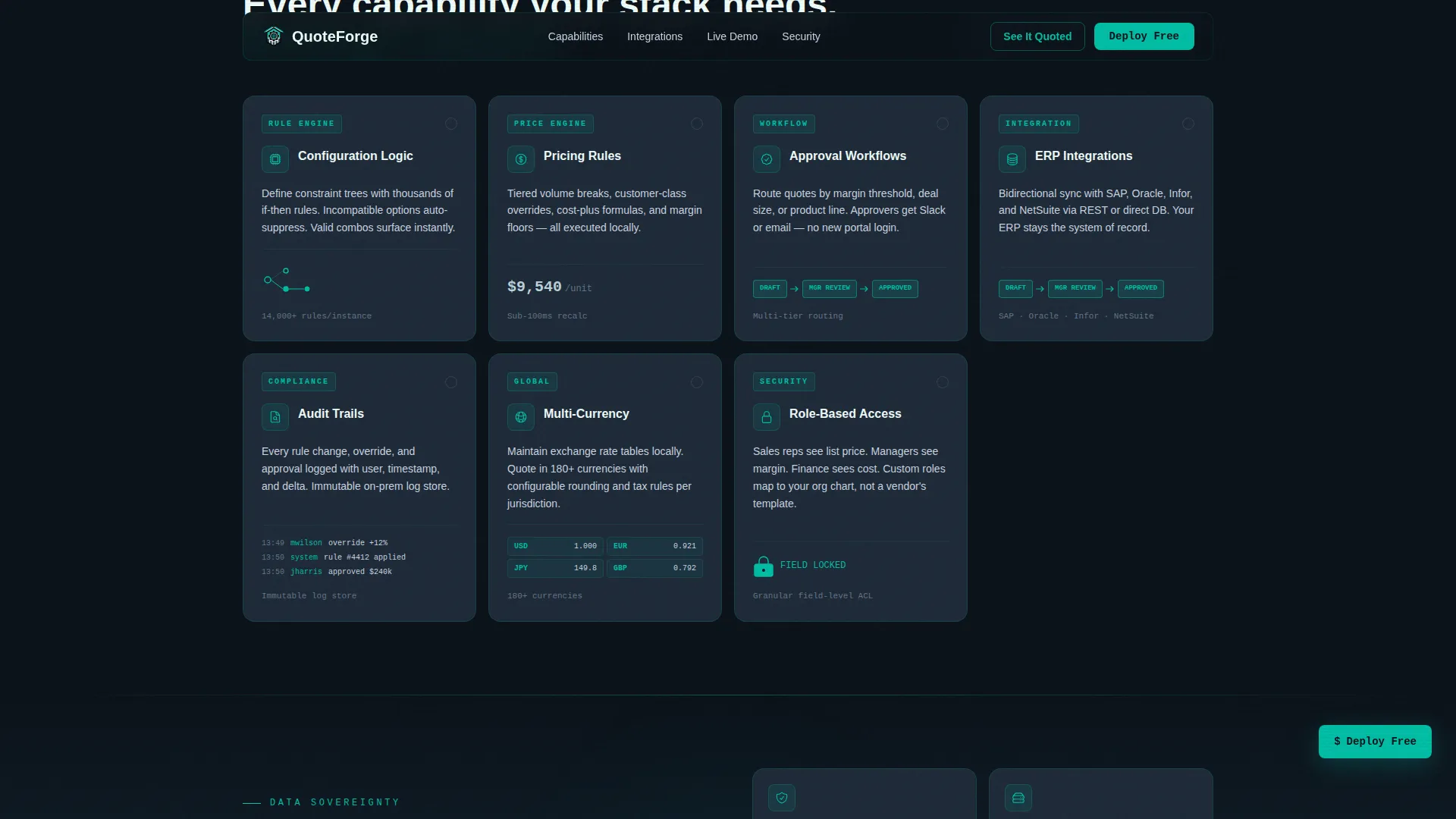Click the 14,000+ rules/instance caption

pos(316,316)
